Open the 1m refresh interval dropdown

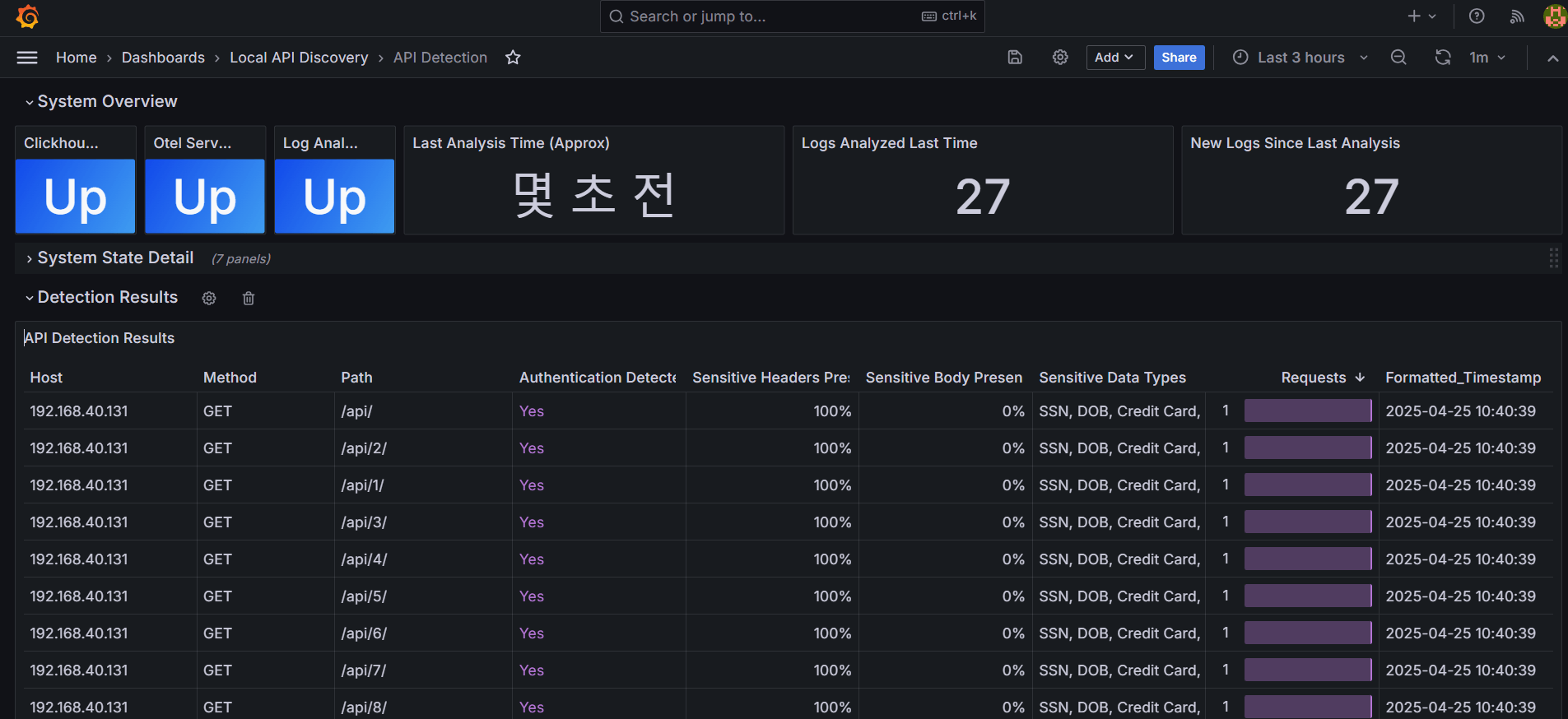pyautogui.click(x=1487, y=58)
